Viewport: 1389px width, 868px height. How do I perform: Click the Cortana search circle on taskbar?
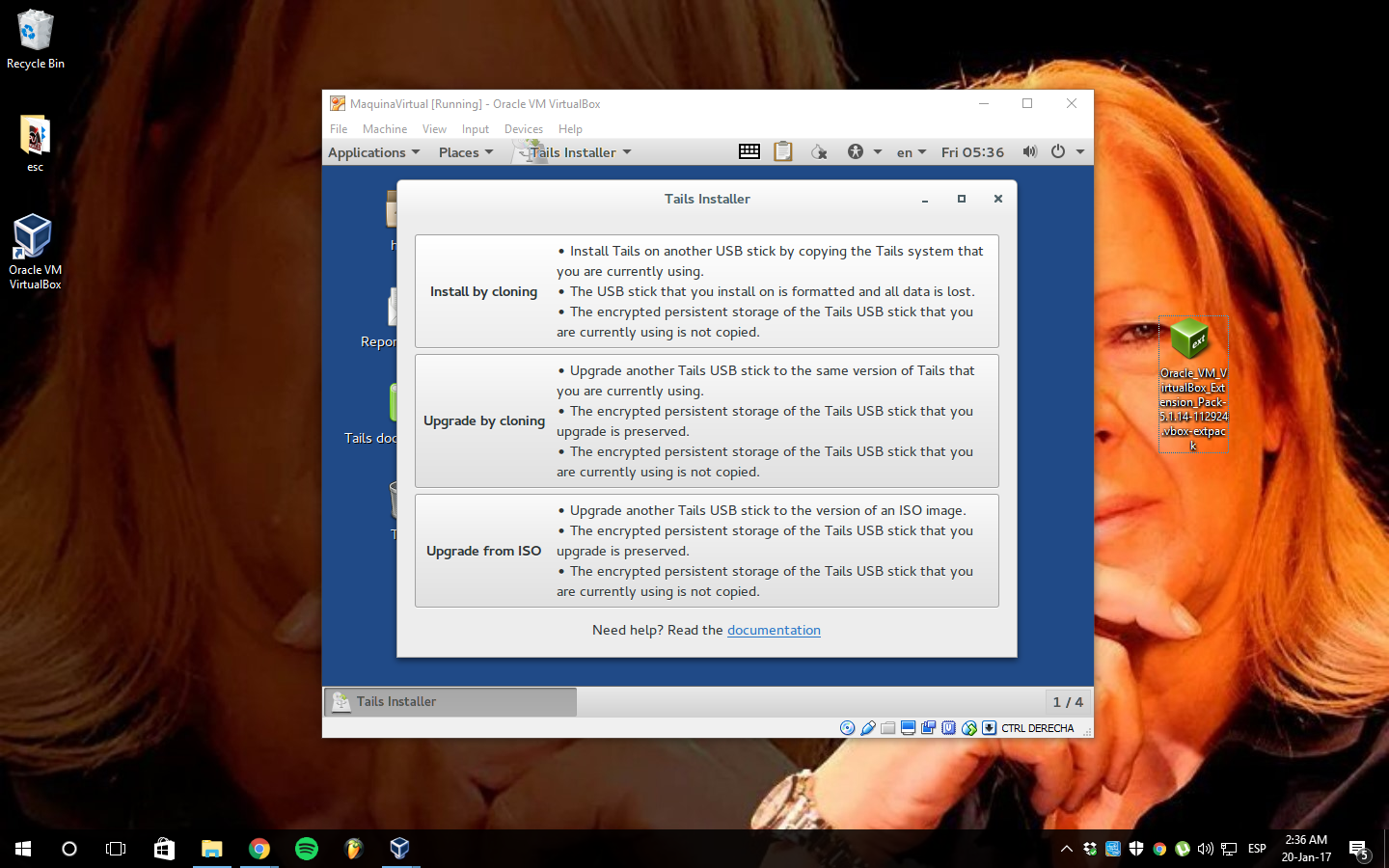[69, 849]
